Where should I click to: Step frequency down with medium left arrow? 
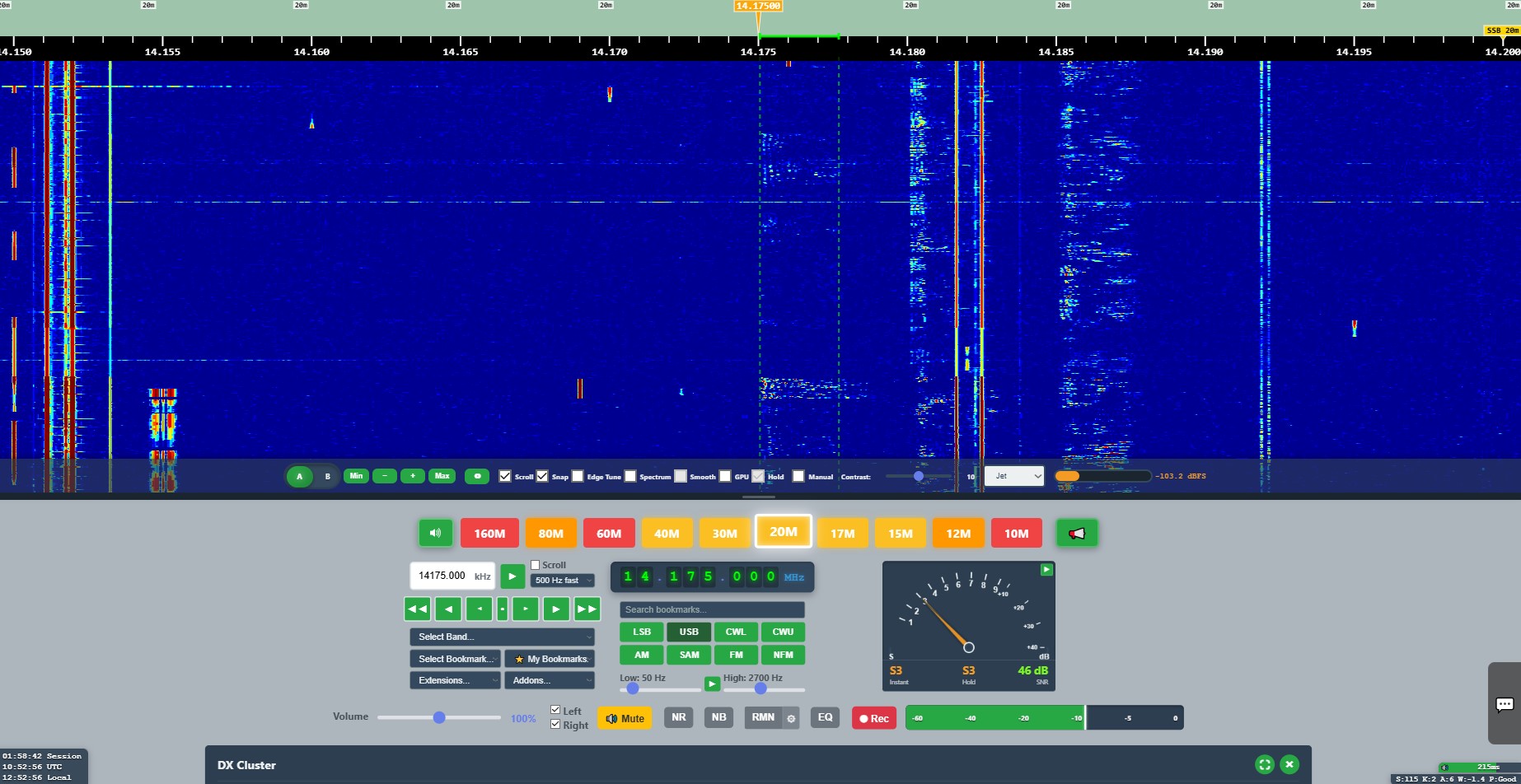[448, 609]
